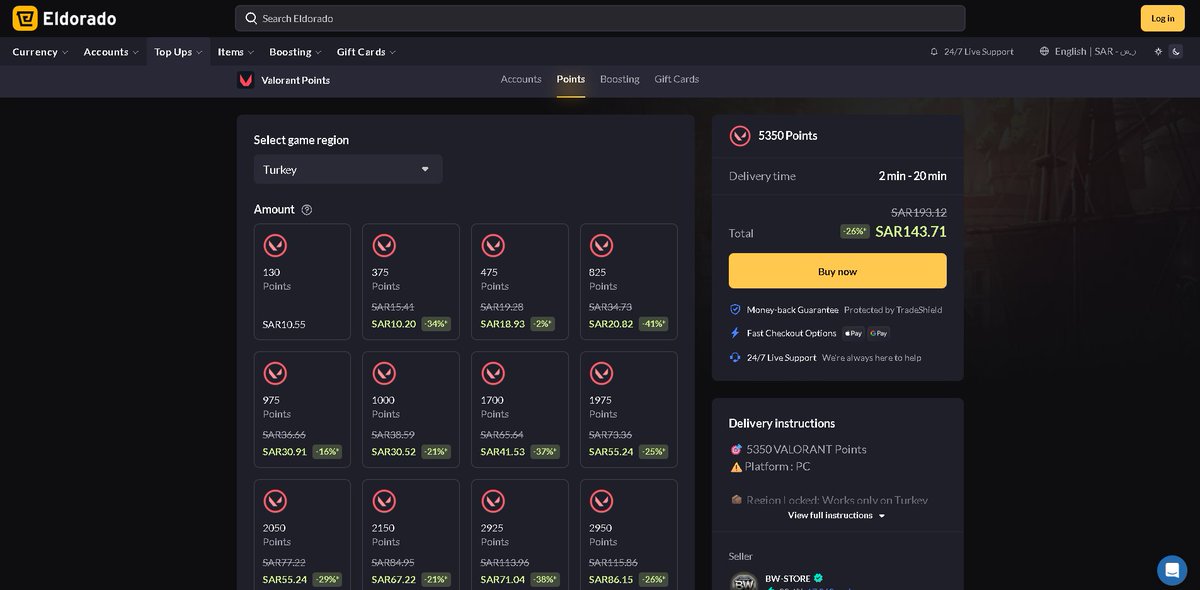Open 24/7 Live Support in header

tap(971, 51)
